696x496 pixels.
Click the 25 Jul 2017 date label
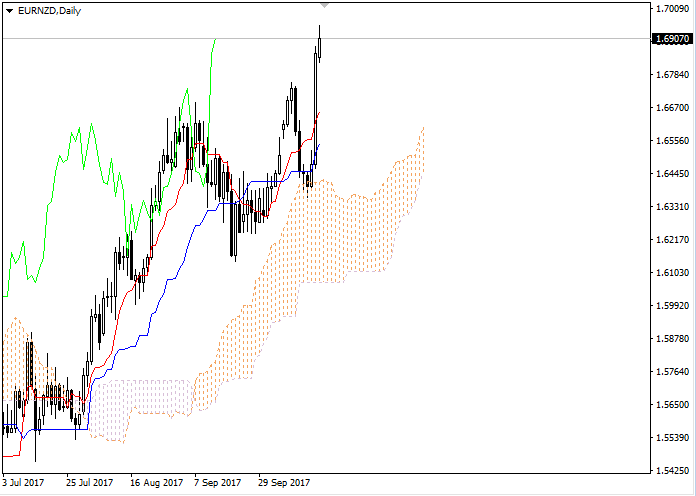(90, 482)
